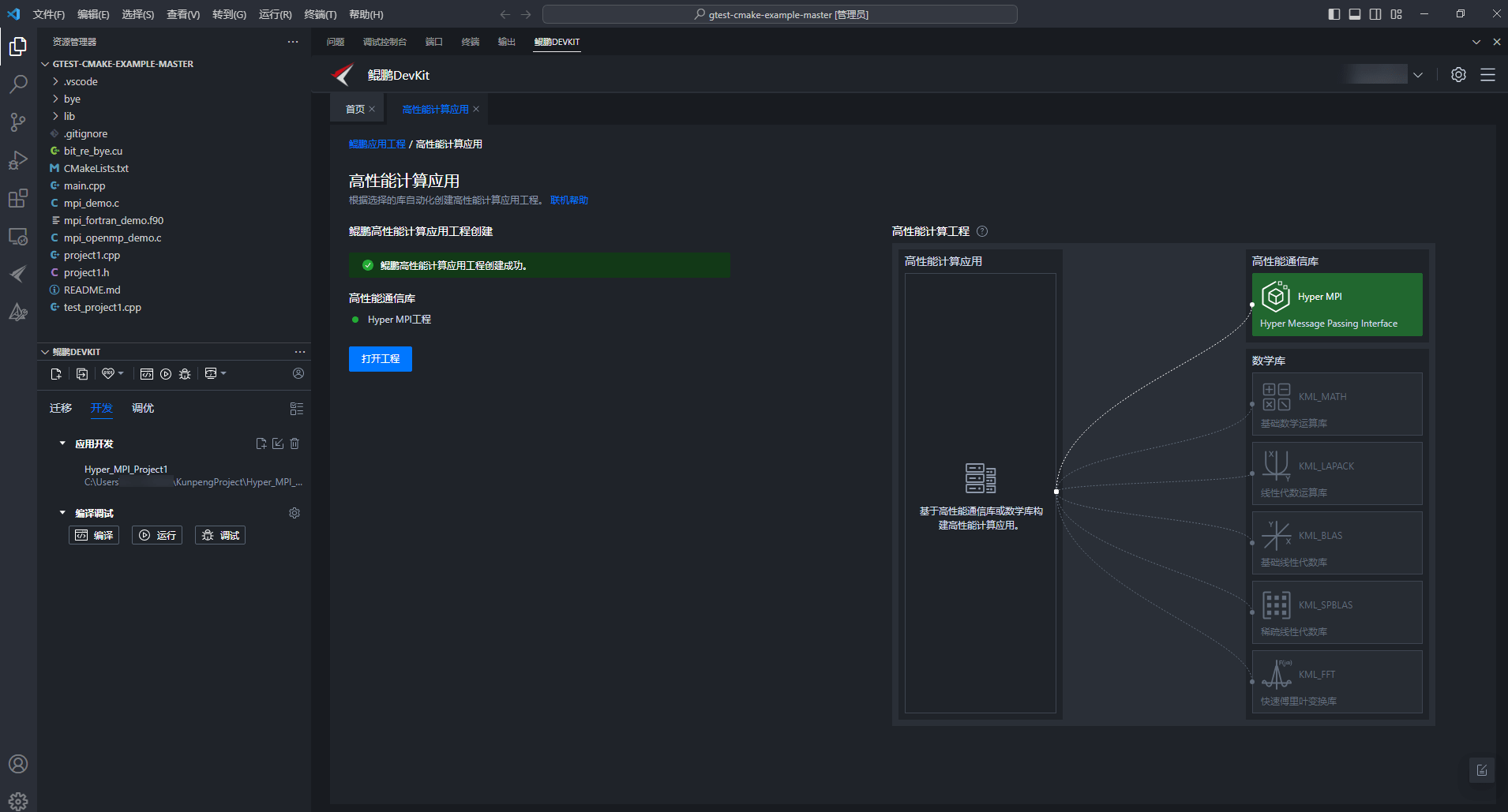Viewport: 1508px width, 812px height.
Task: Click the import icon in 应用开发 section
Action: pyautogui.click(x=278, y=443)
